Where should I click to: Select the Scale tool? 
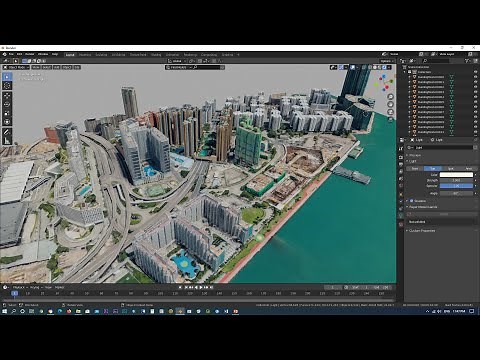point(7,113)
